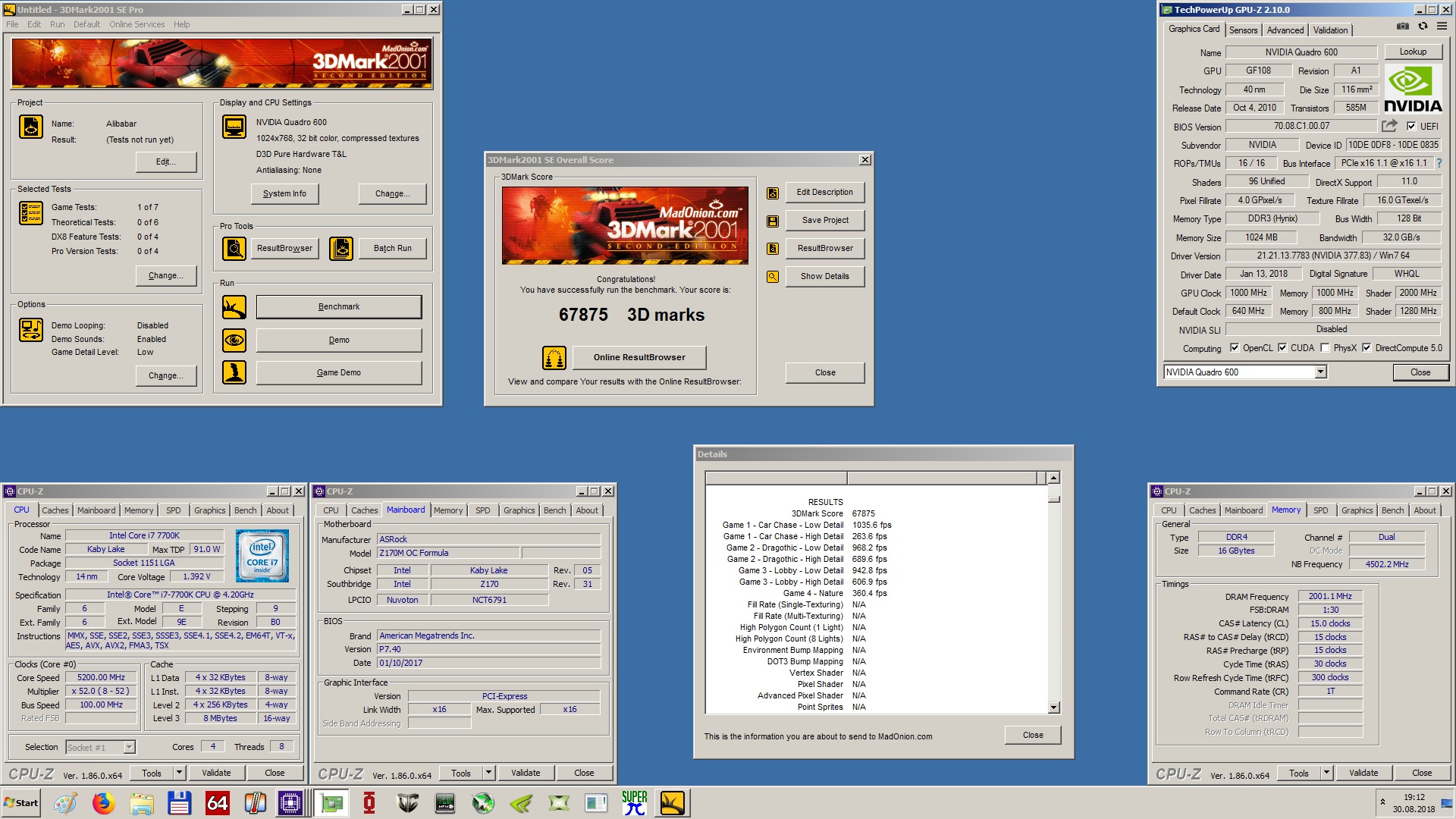1456x819 pixels.
Task: Show hidden system tray icons
Action: point(1382,802)
